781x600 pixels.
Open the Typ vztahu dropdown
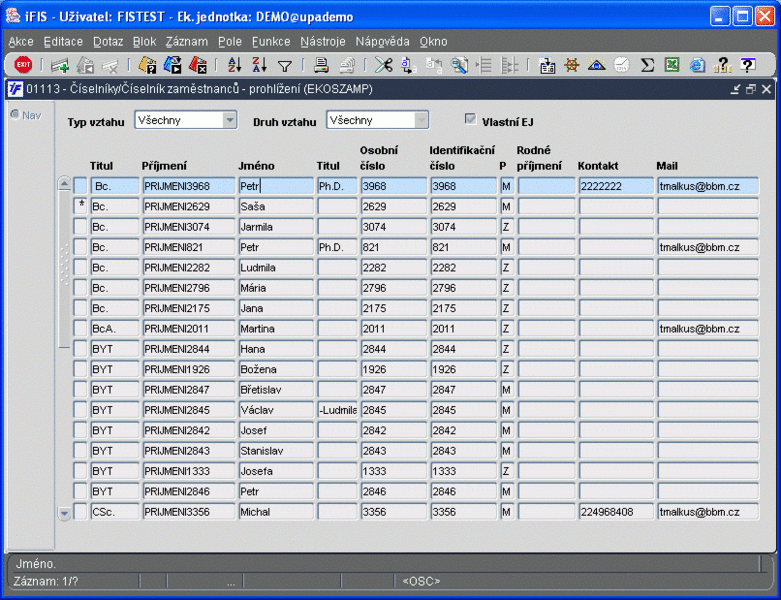(229, 120)
